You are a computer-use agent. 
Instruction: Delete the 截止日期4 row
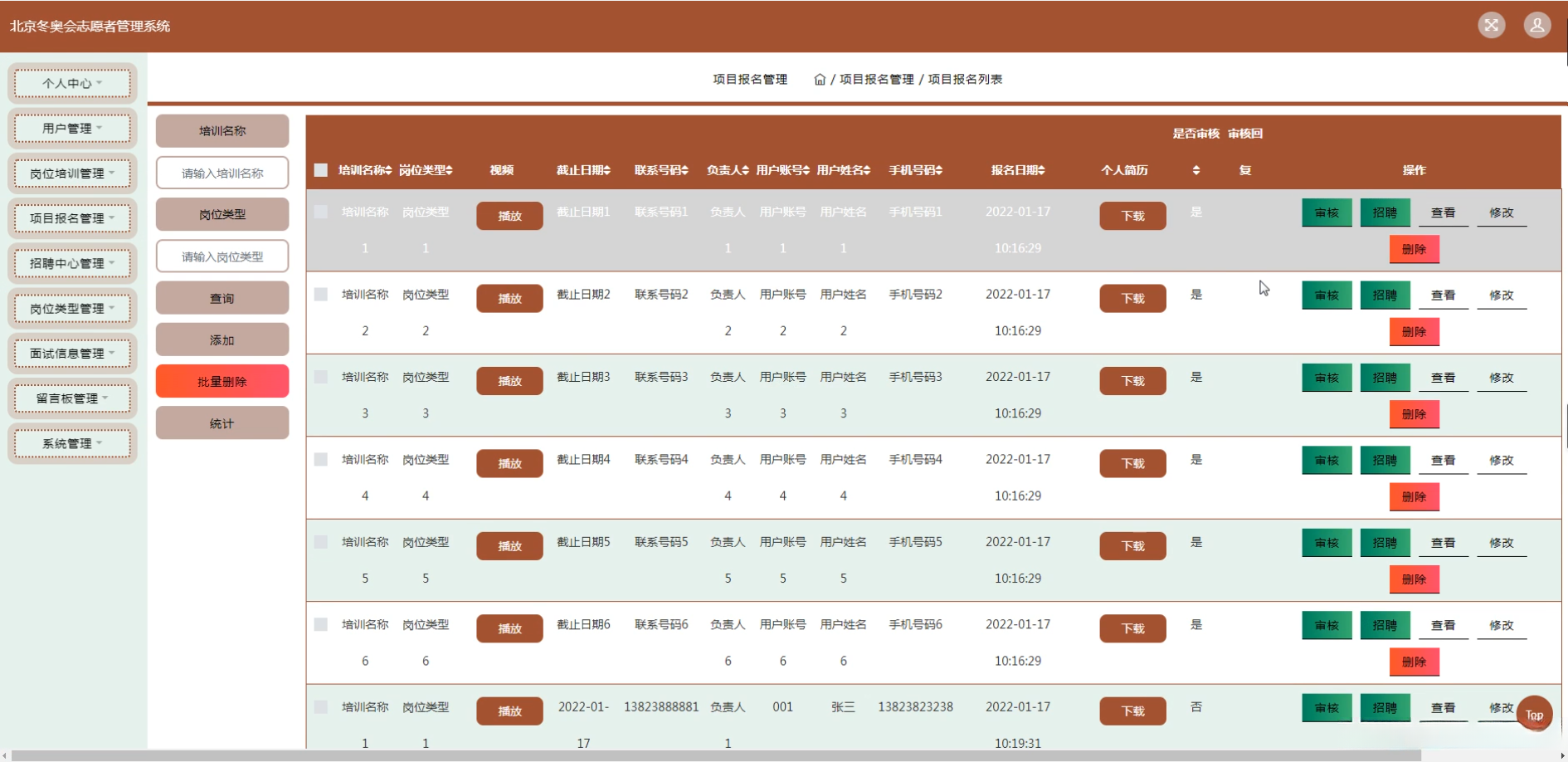click(x=1414, y=496)
